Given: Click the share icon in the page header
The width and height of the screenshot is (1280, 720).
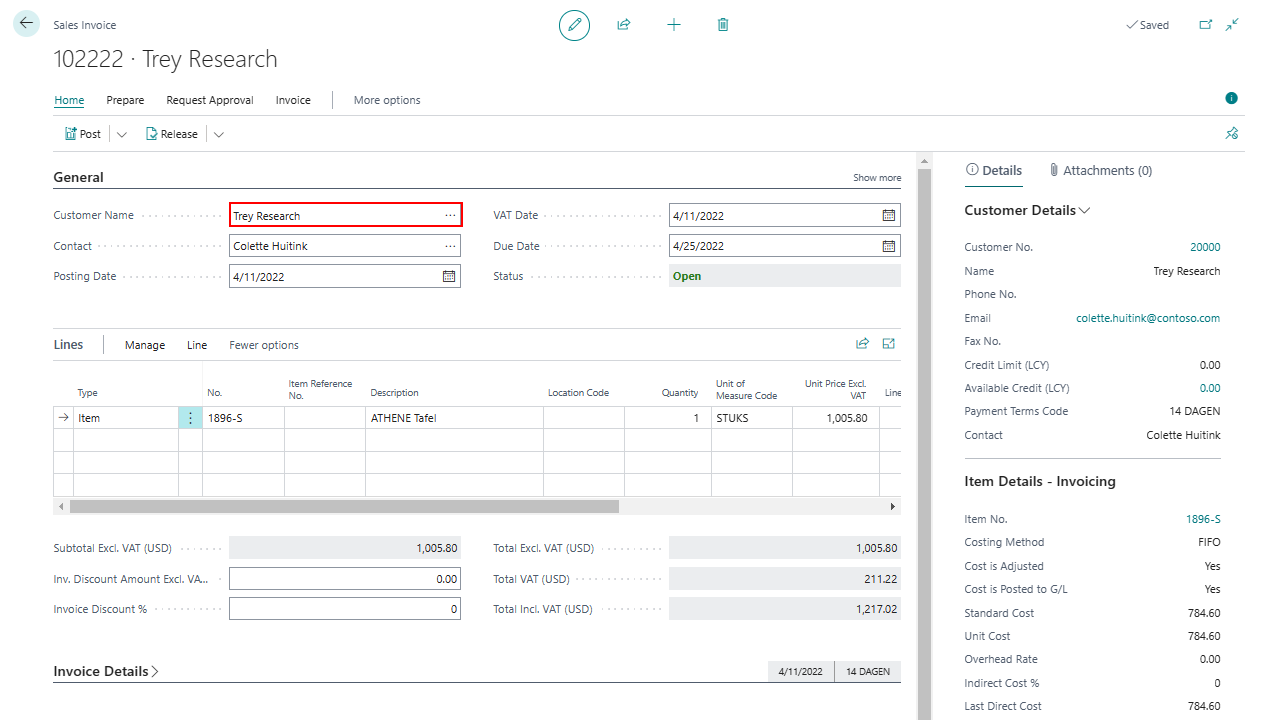Looking at the screenshot, I should pyautogui.click(x=624, y=25).
